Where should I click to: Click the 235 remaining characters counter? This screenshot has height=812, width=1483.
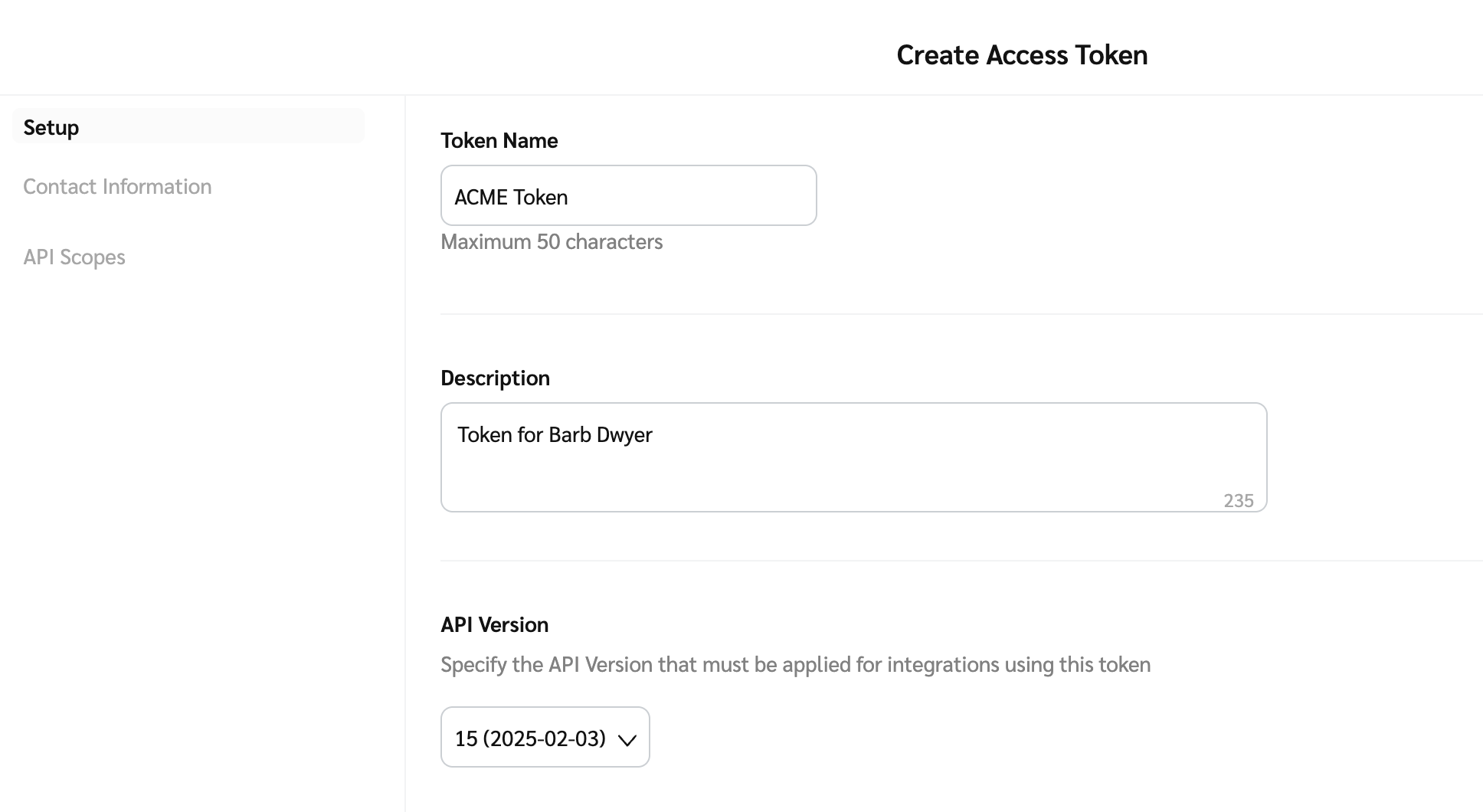[1238, 500]
